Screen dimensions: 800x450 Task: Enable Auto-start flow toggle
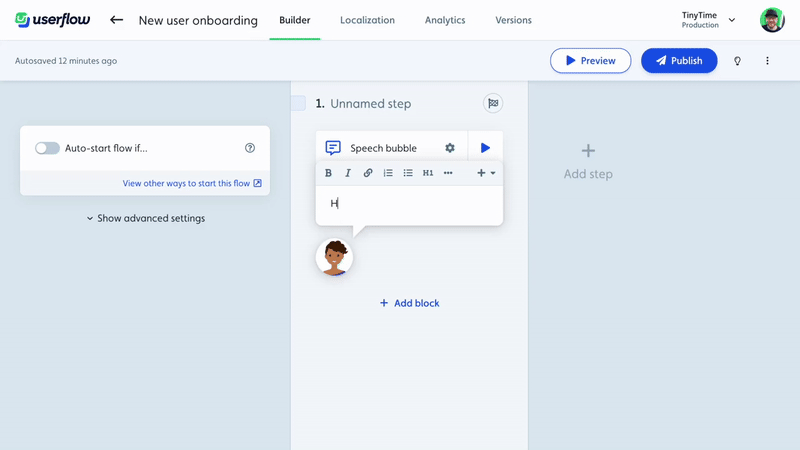coord(47,148)
